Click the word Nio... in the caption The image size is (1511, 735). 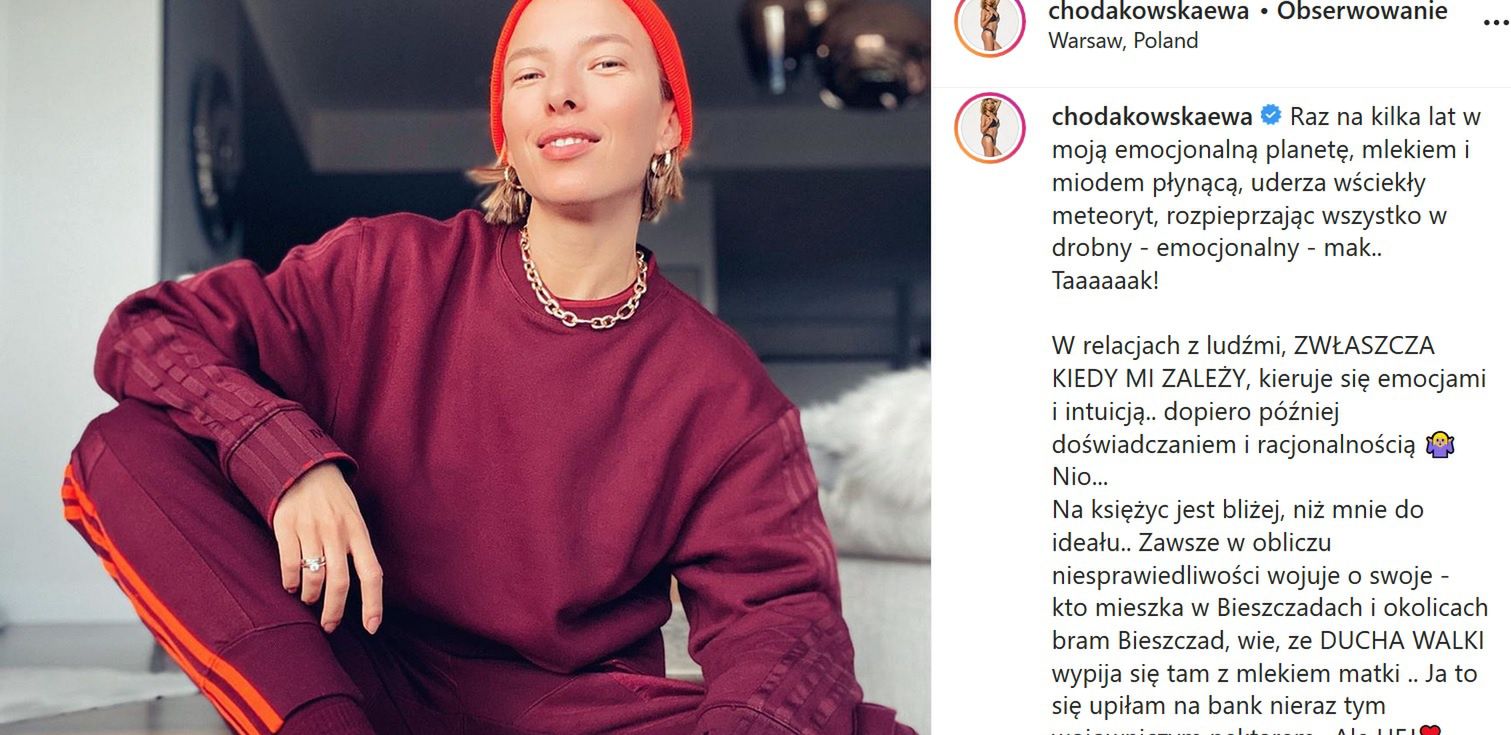pos(1073,478)
